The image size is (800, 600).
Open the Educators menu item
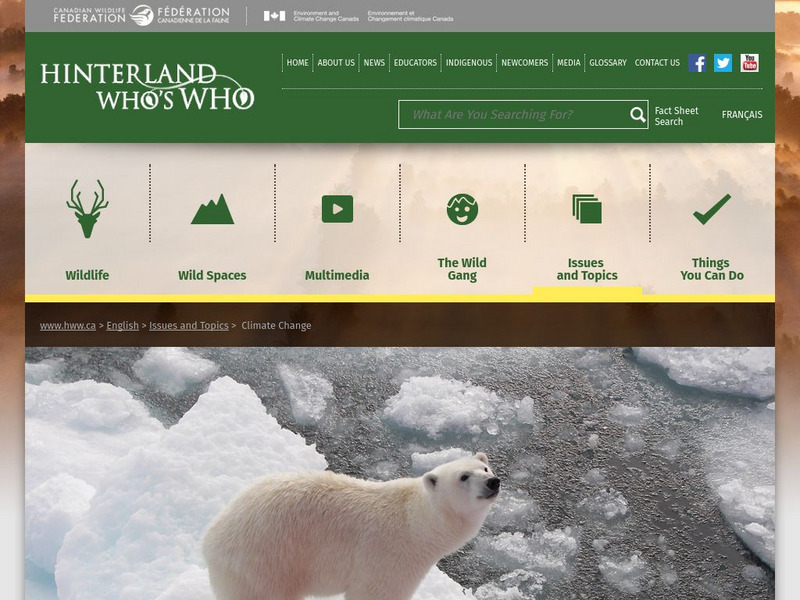click(x=415, y=63)
